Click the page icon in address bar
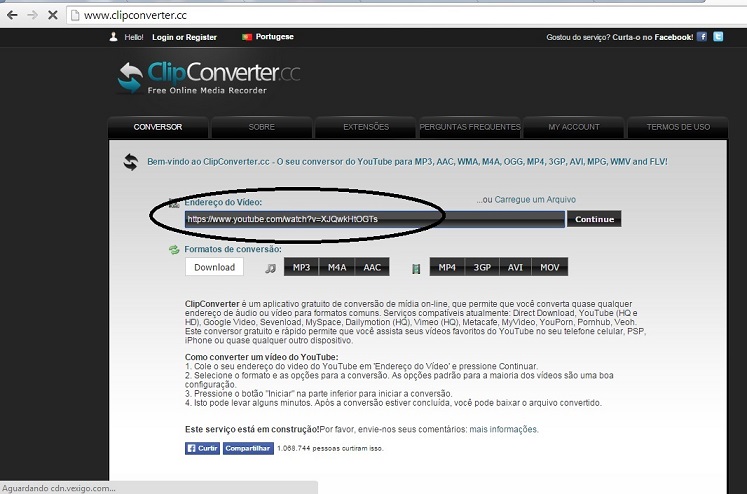This screenshot has width=747, height=494. [75, 15]
